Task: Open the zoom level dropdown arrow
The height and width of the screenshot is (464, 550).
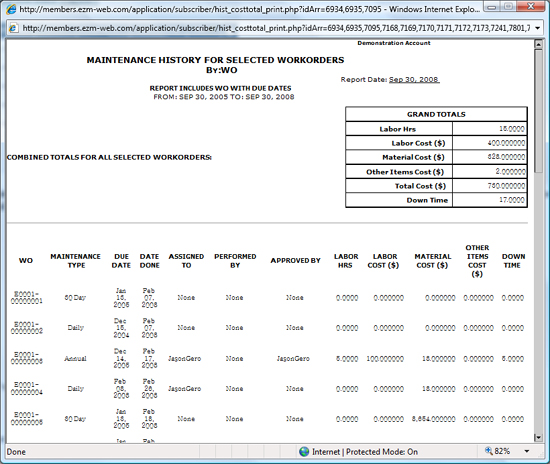Action: 526,451
